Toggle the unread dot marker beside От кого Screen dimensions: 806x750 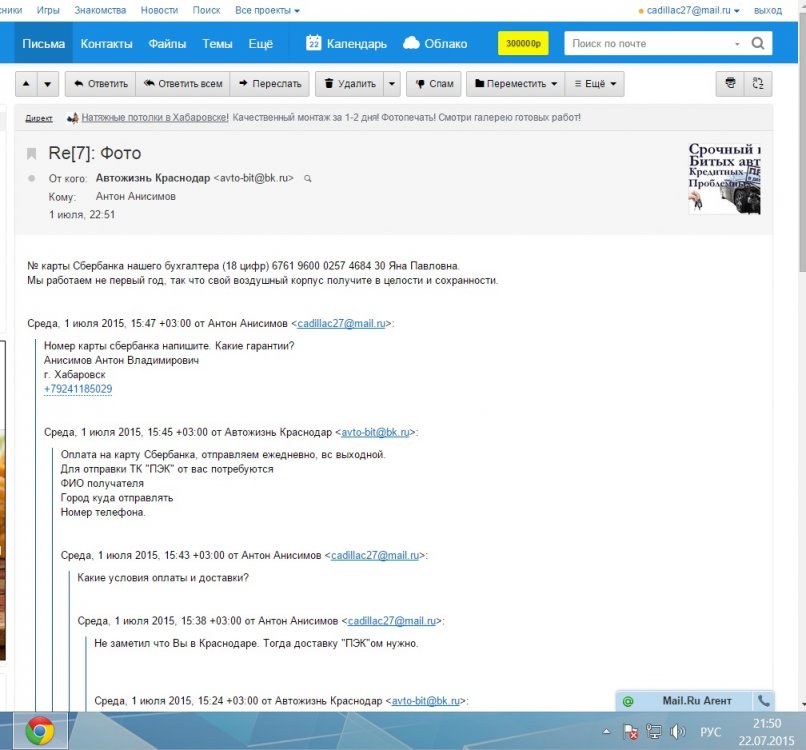(32, 178)
